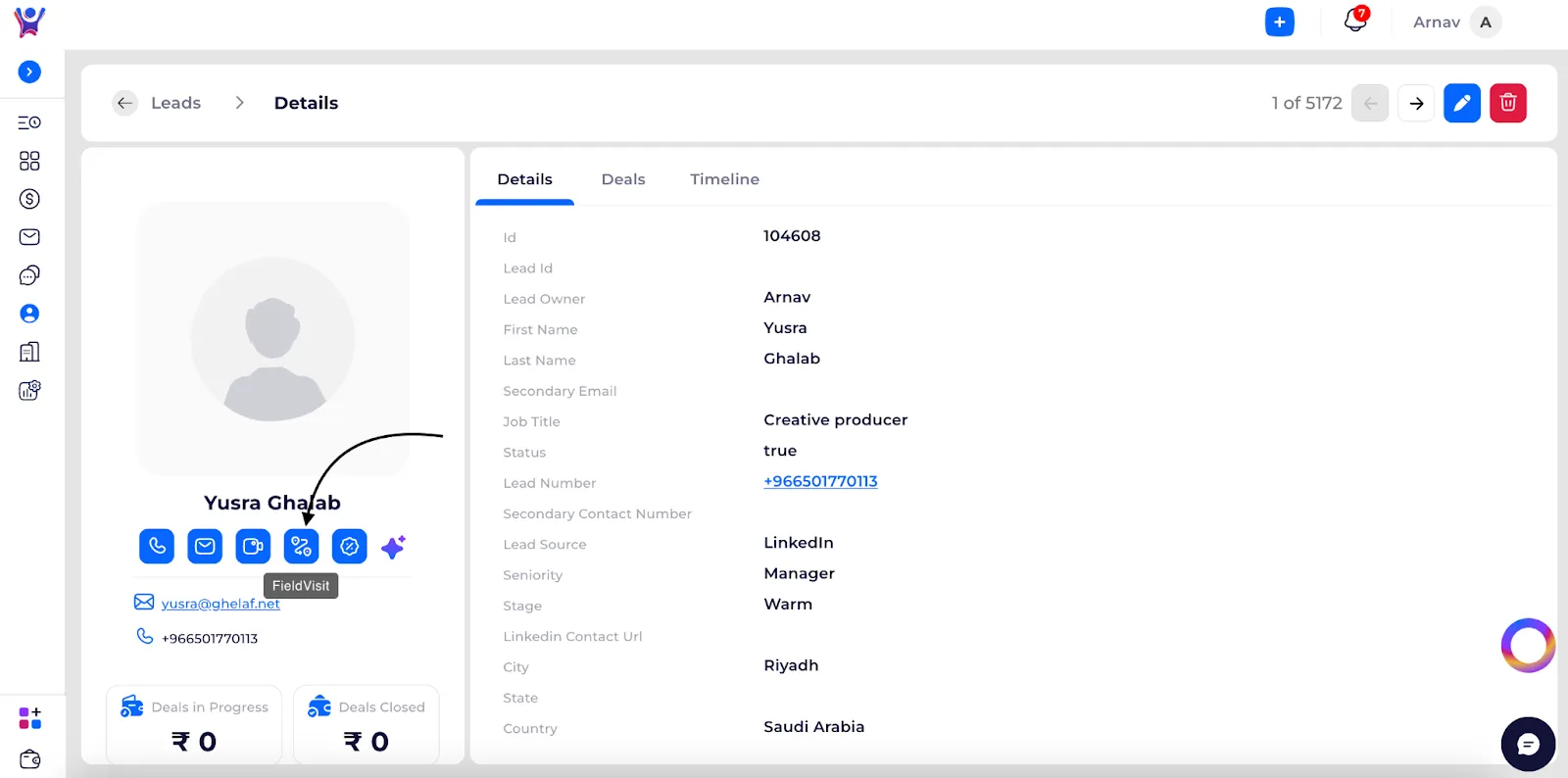The height and width of the screenshot is (778, 1568).
Task: Go to previous lead record arrow
Action: 1370,103
